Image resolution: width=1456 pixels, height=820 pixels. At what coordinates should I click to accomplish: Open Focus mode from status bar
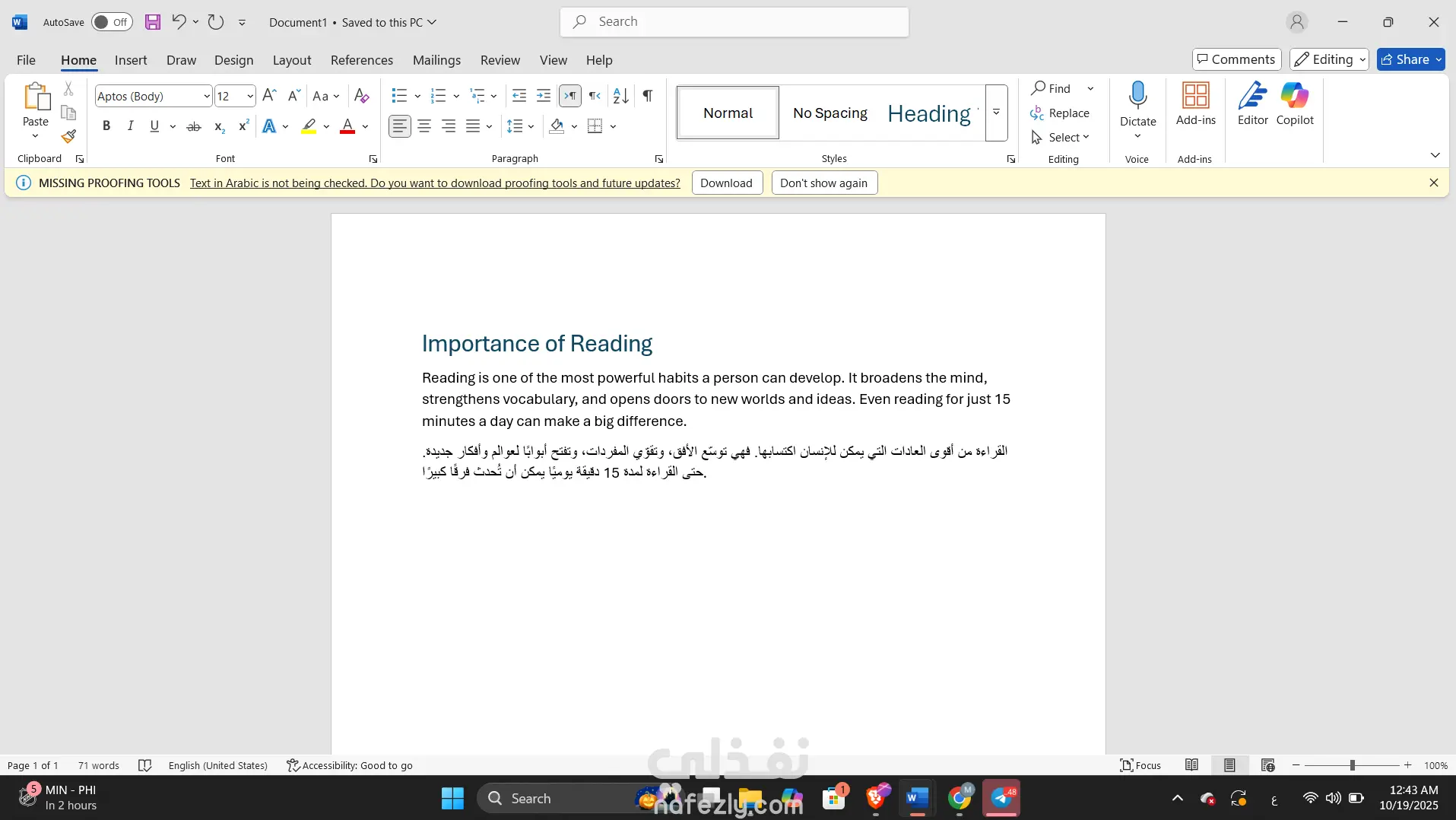pos(1140,765)
